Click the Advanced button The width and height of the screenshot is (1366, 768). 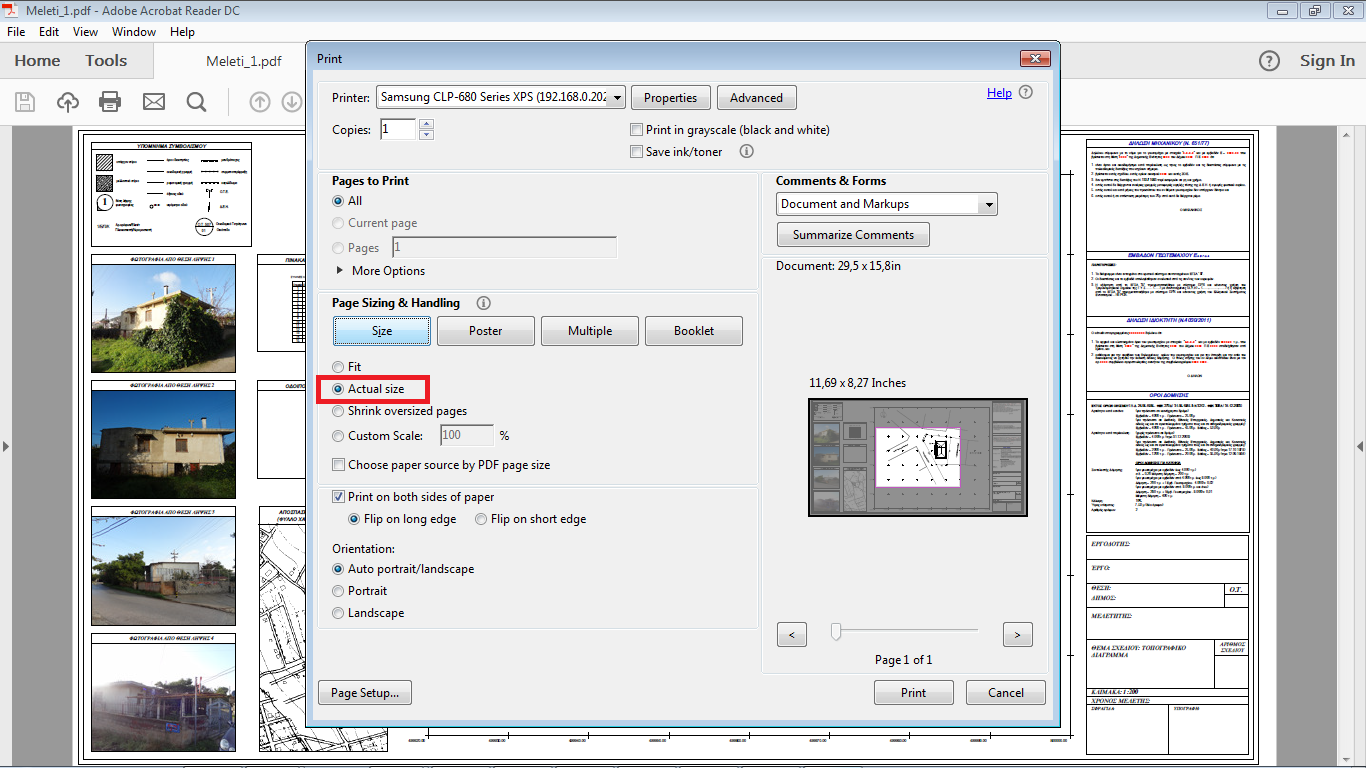(757, 98)
